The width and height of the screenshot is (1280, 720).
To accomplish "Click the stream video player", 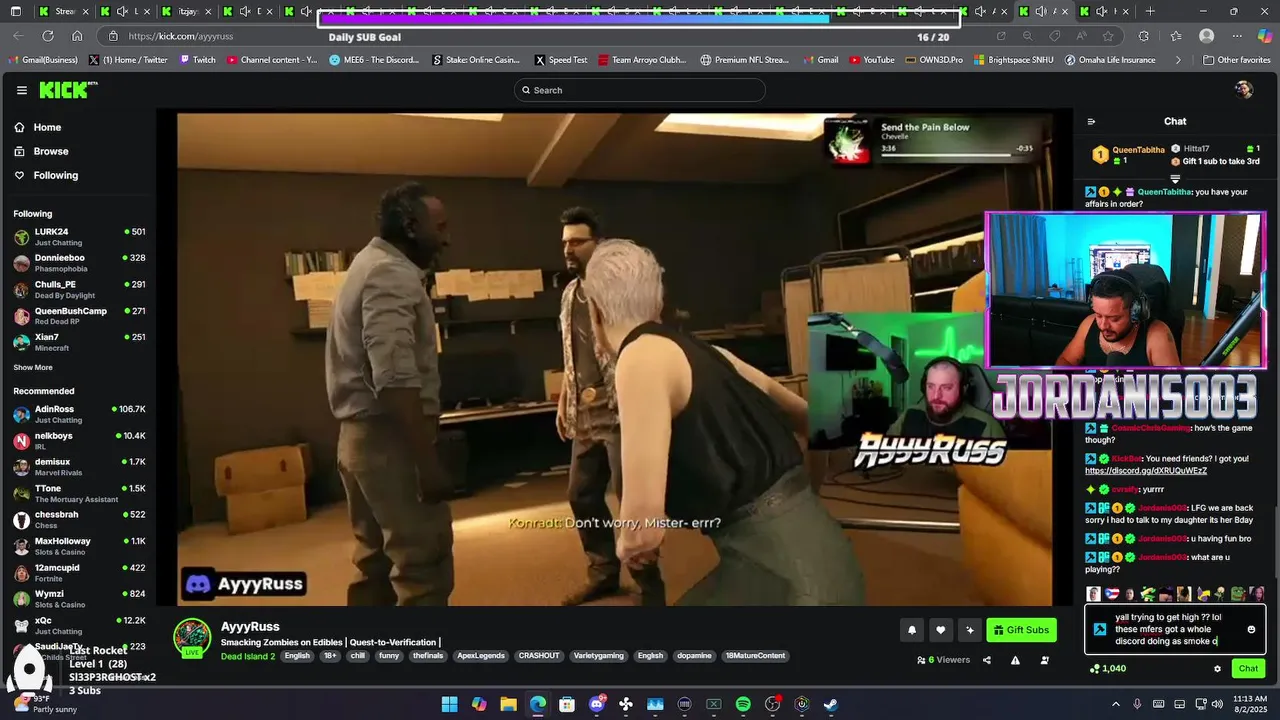I will pos(614,358).
